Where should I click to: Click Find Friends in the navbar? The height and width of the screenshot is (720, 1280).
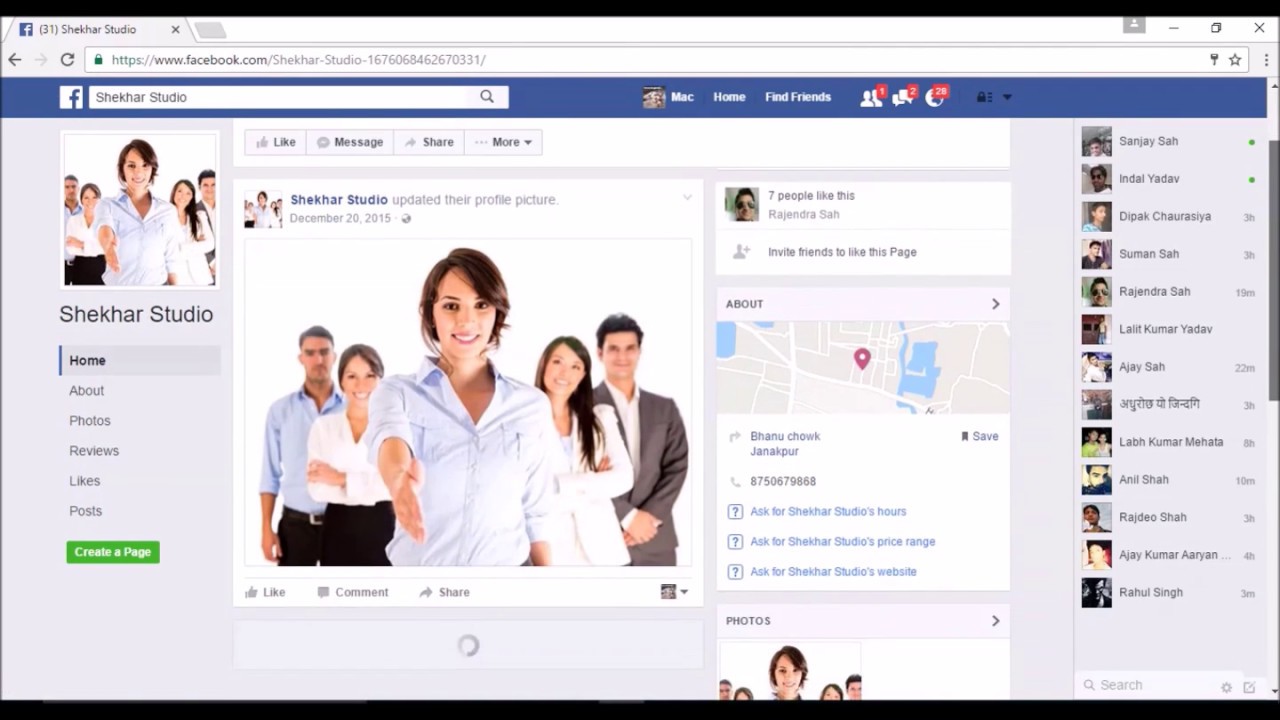(798, 97)
